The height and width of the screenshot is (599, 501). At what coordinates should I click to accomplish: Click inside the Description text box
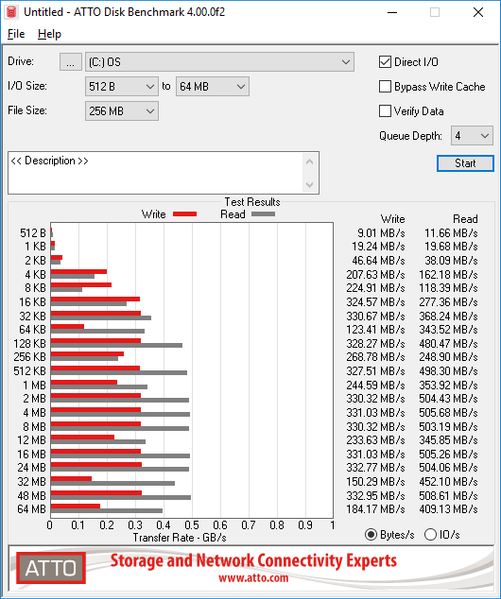tap(156, 173)
